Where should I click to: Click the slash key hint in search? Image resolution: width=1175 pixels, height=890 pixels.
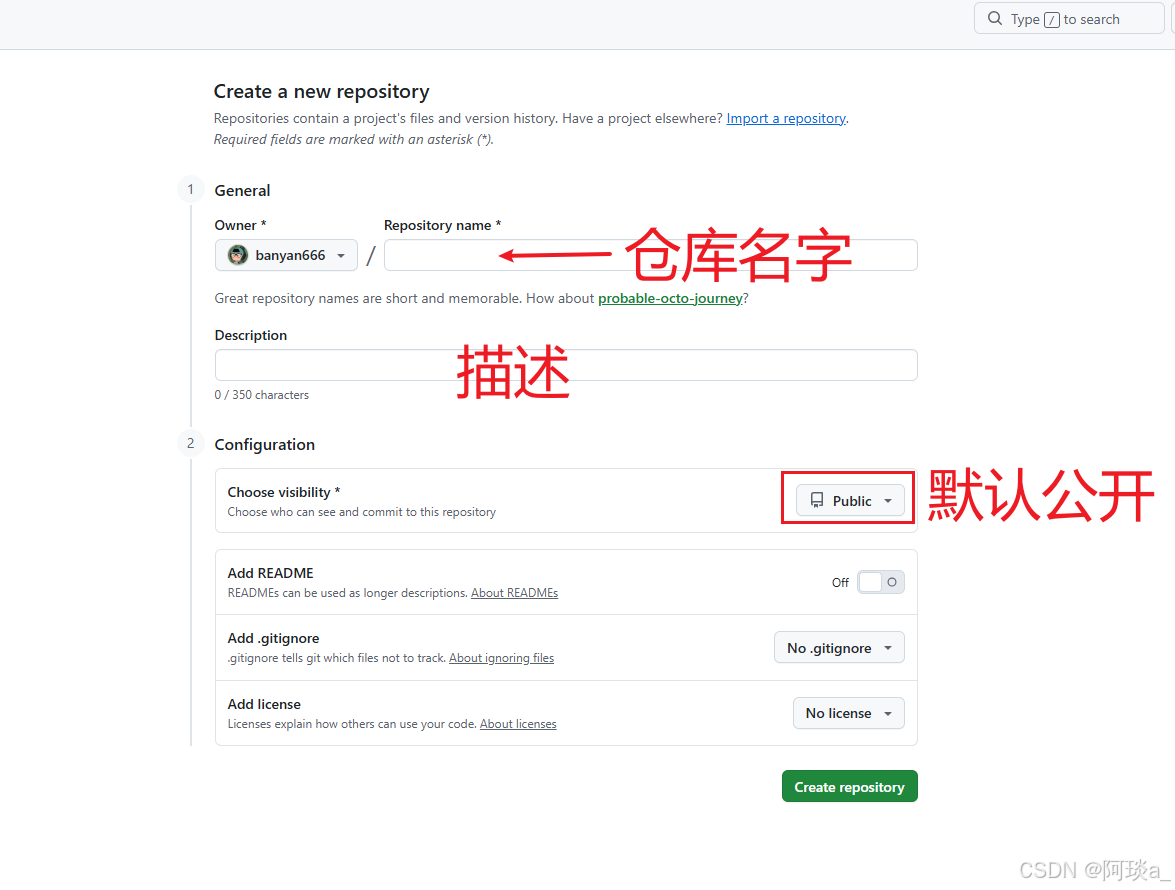tap(1051, 19)
